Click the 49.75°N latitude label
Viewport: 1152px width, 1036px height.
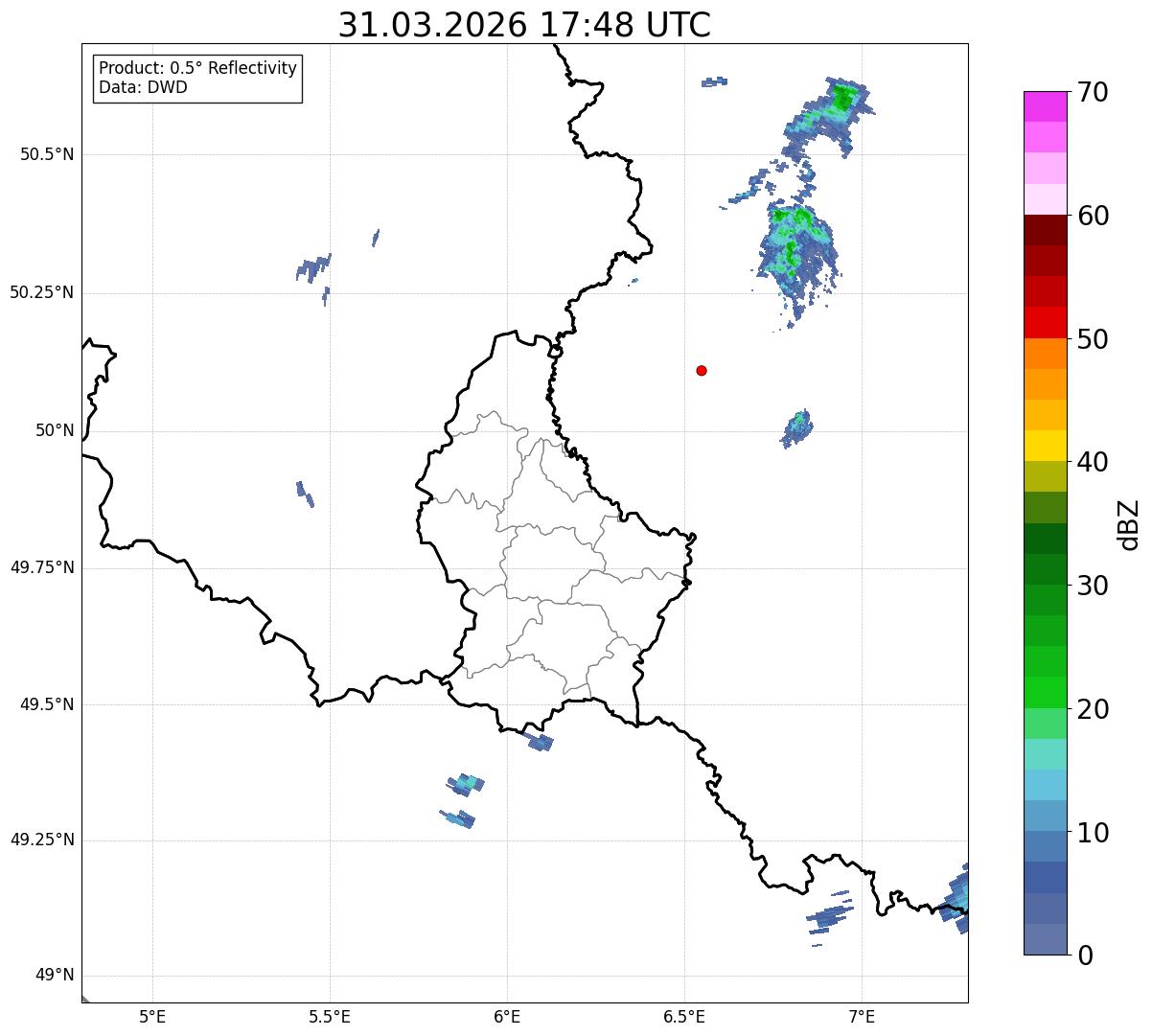coord(42,567)
